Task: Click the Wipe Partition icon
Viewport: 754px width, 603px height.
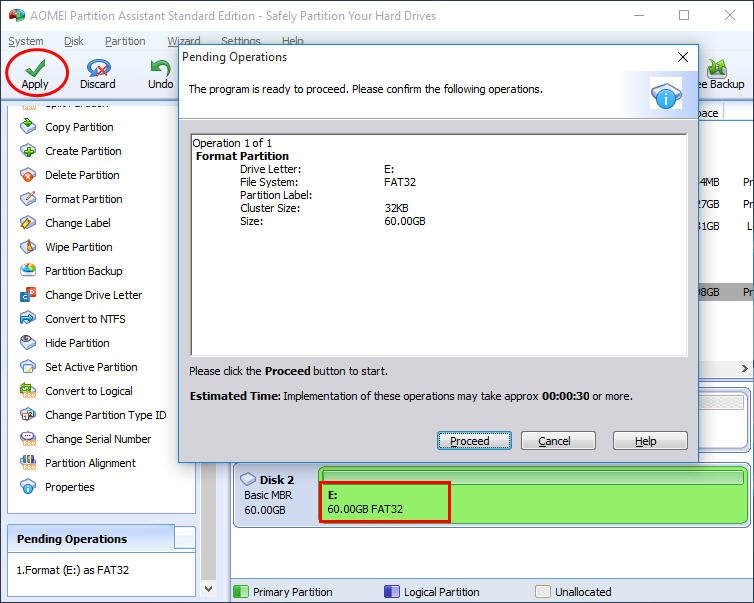Action: pyautogui.click(x=28, y=247)
